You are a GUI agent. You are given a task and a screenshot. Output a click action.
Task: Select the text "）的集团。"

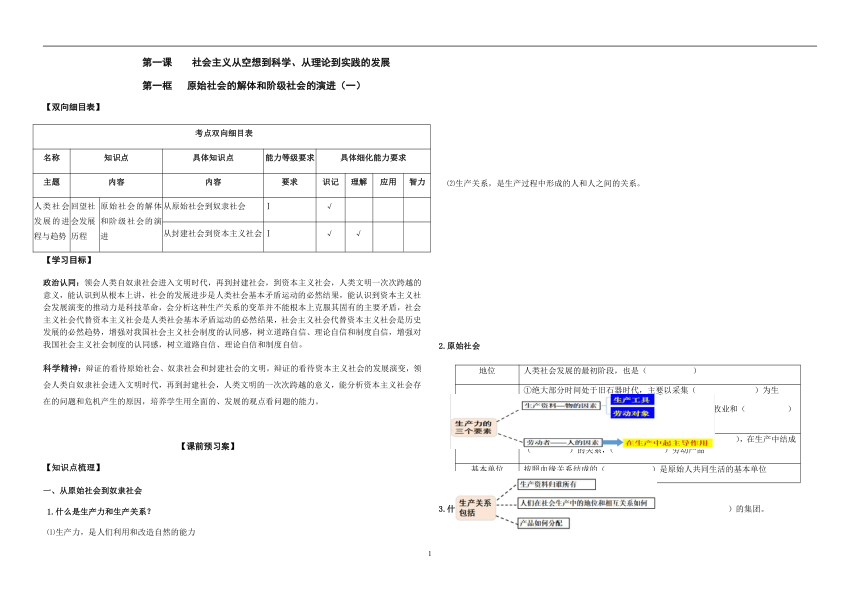pos(747,509)
